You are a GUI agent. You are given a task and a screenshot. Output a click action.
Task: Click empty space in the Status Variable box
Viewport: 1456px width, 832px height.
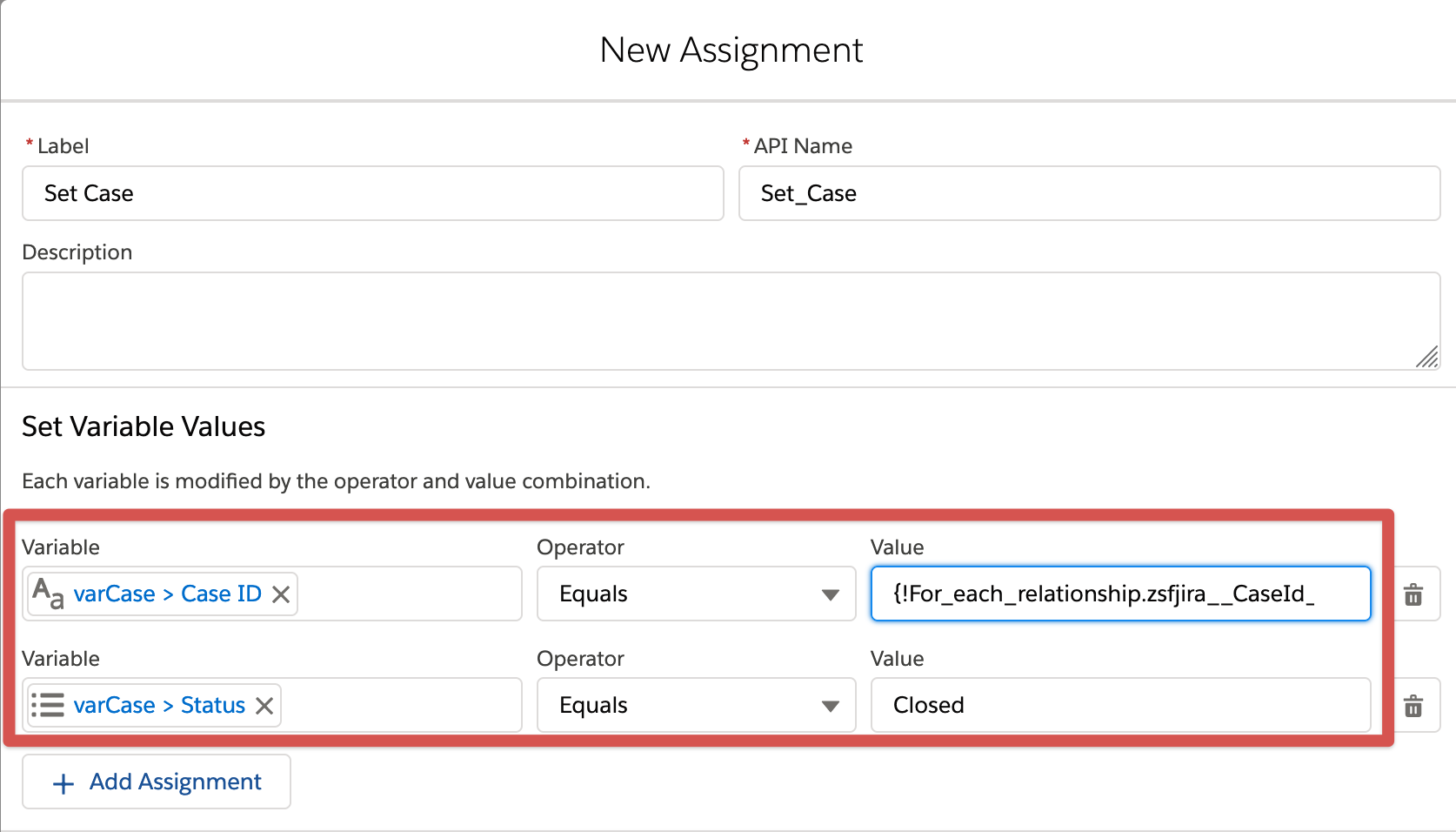(400, 706)
